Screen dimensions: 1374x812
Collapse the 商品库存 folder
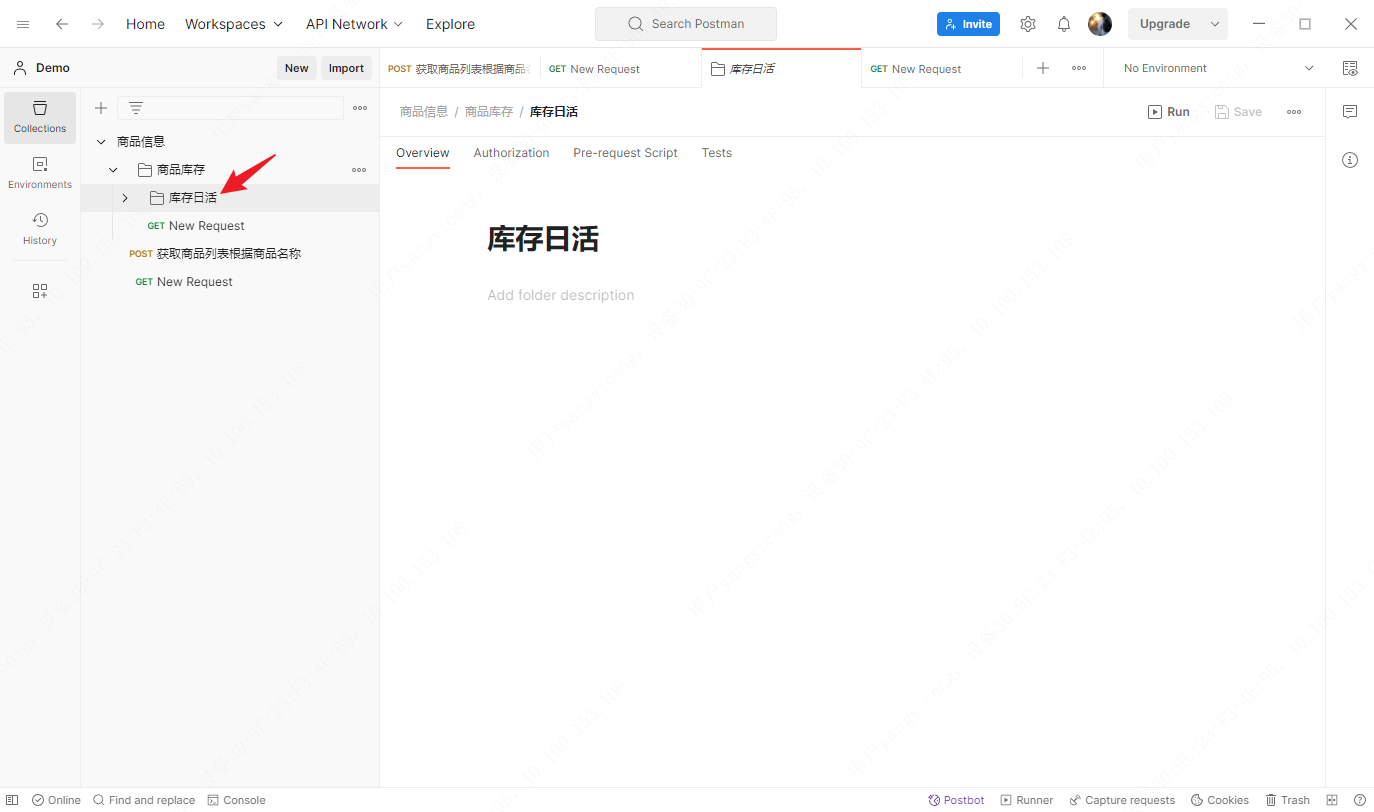click(113, 170)
